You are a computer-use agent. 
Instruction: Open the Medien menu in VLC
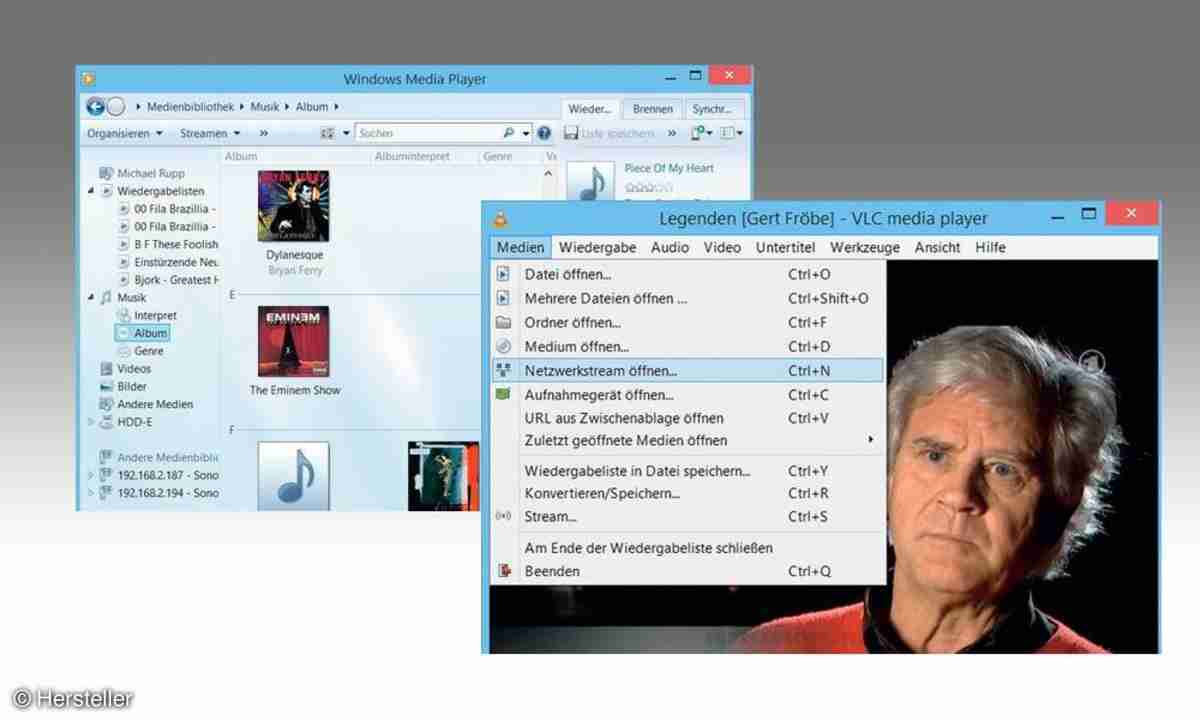pos(521,247)
